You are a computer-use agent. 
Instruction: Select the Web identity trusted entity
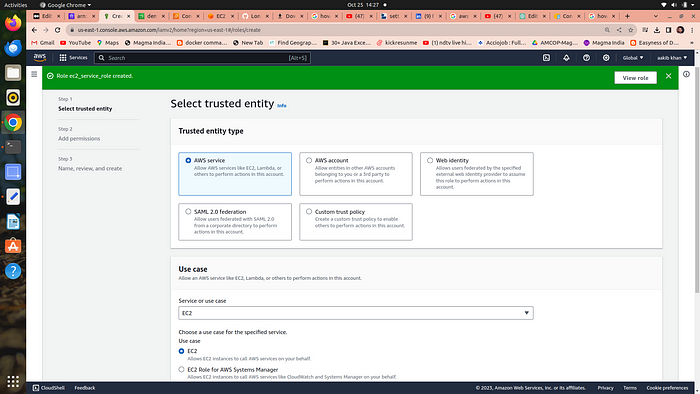(476, 174)
